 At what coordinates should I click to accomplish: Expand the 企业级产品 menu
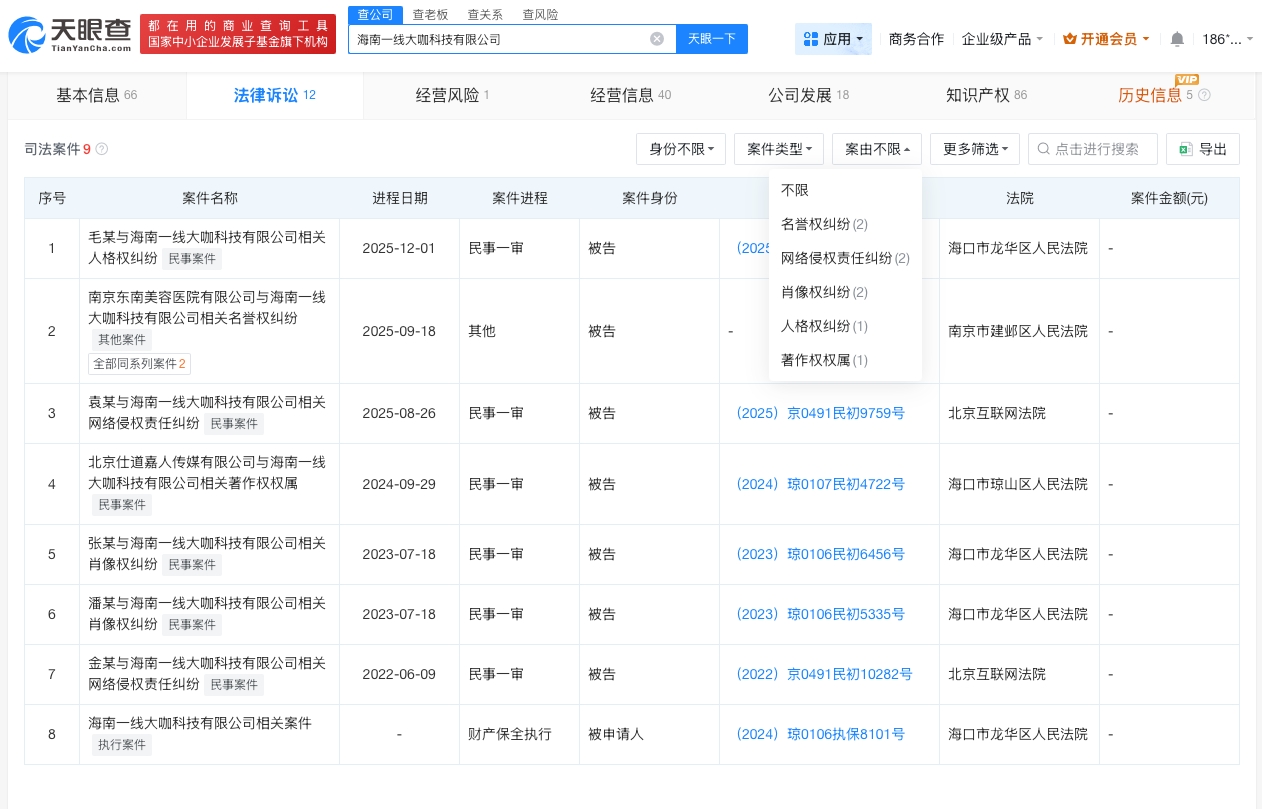[1002, 39]
